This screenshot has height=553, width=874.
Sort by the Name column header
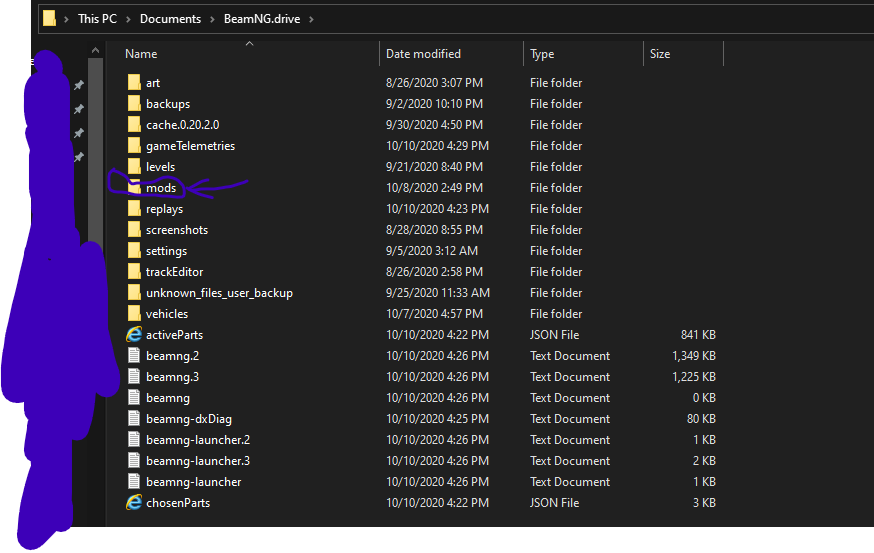pos(141,54)
